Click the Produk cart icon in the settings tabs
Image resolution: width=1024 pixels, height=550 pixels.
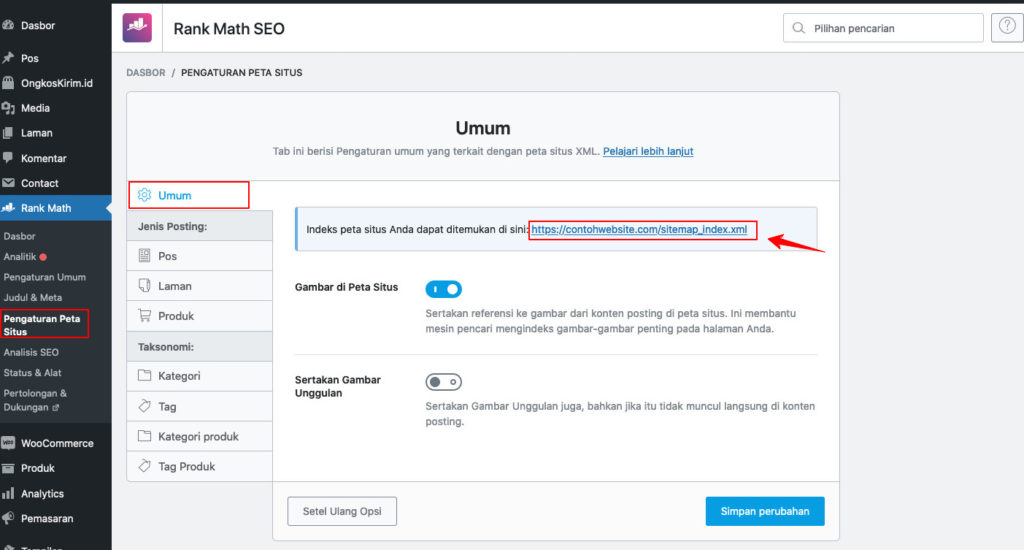[x=144, y=315]
